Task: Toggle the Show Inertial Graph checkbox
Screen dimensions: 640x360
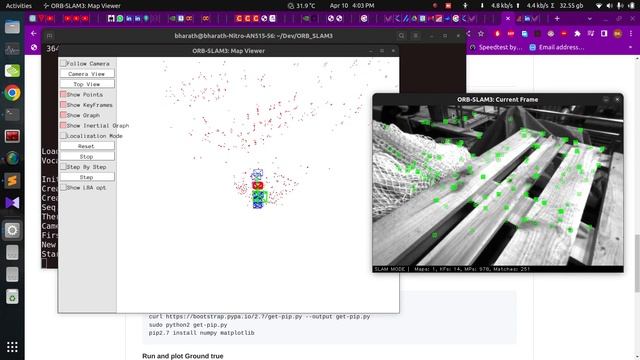Action: pos(63,125)
